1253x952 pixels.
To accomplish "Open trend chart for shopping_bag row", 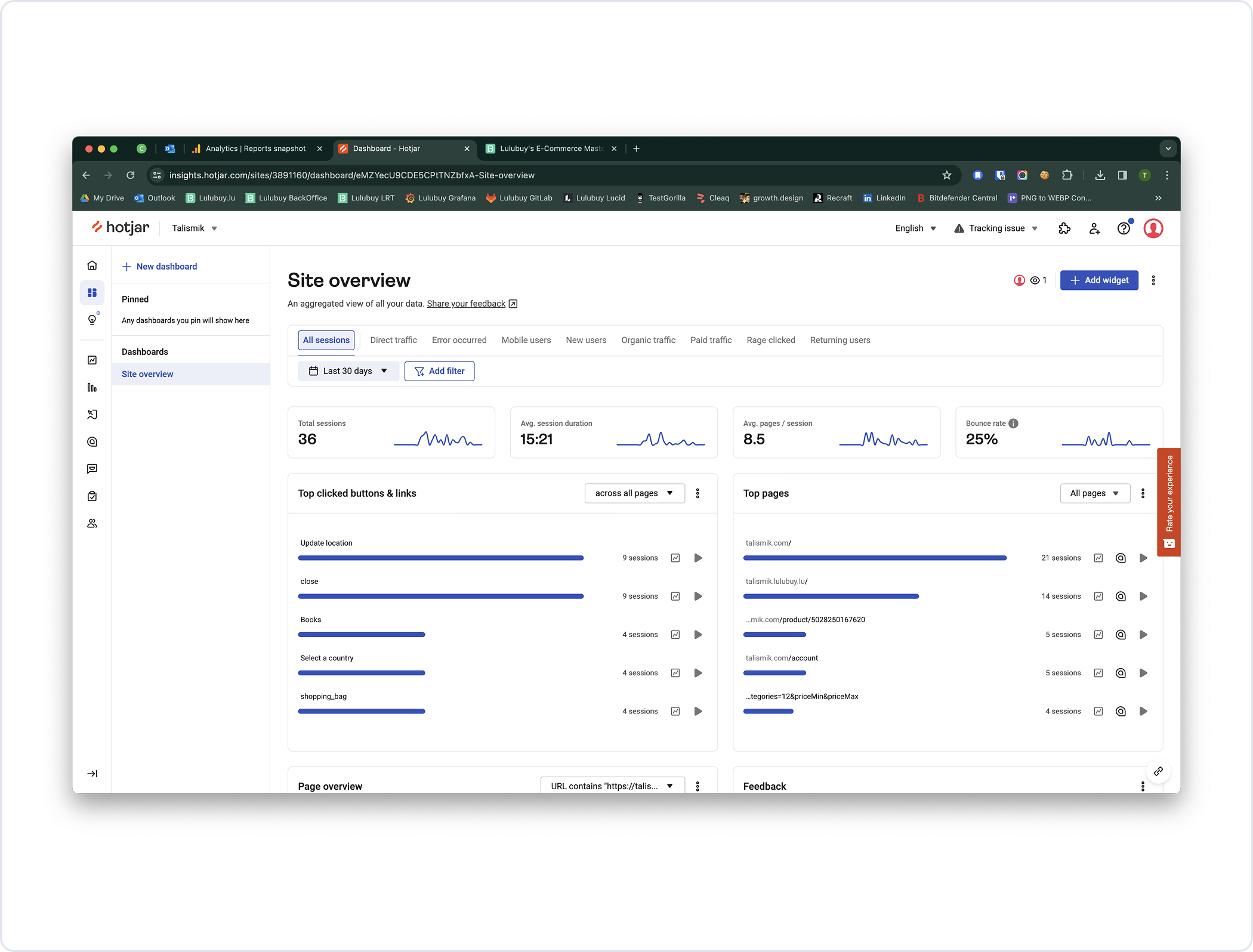I will click(x=675, y=712).
